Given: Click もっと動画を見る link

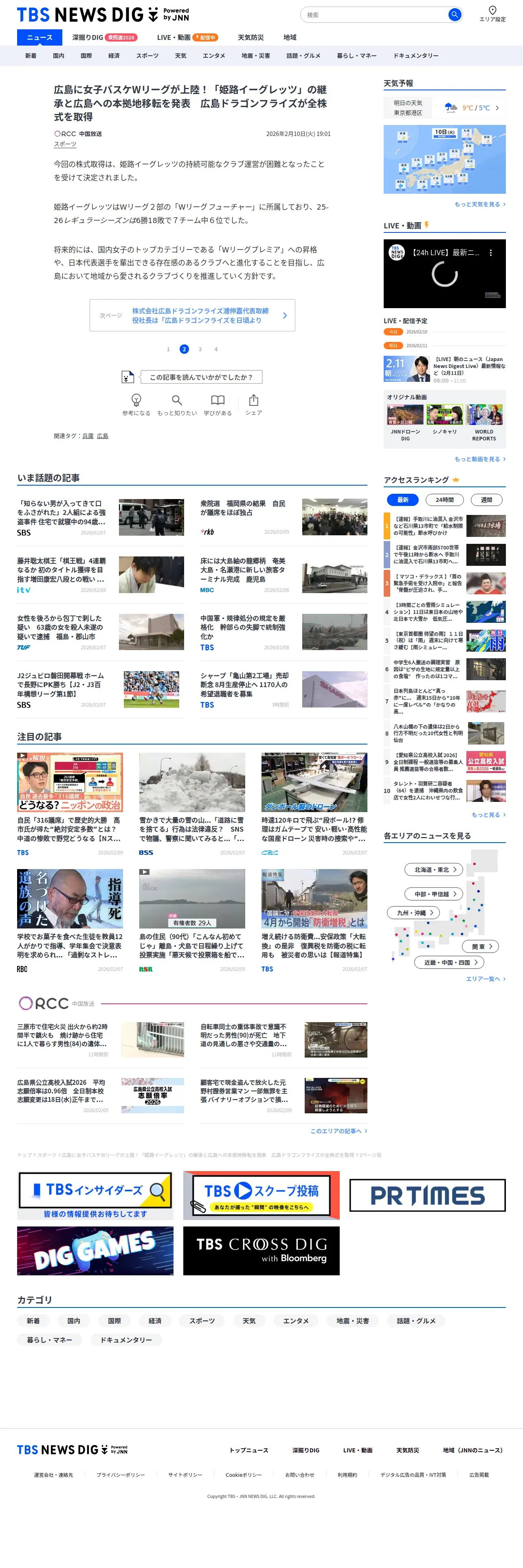Looking at the screenshot, I should tap(479, 459).
